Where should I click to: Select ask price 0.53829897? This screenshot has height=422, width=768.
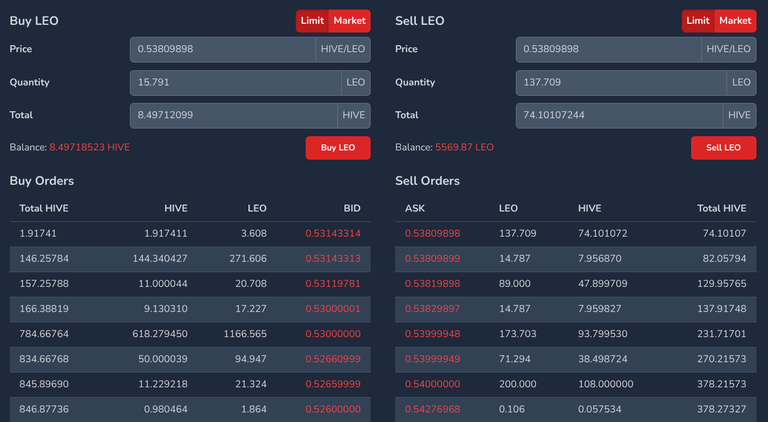(x=432, y=309)
